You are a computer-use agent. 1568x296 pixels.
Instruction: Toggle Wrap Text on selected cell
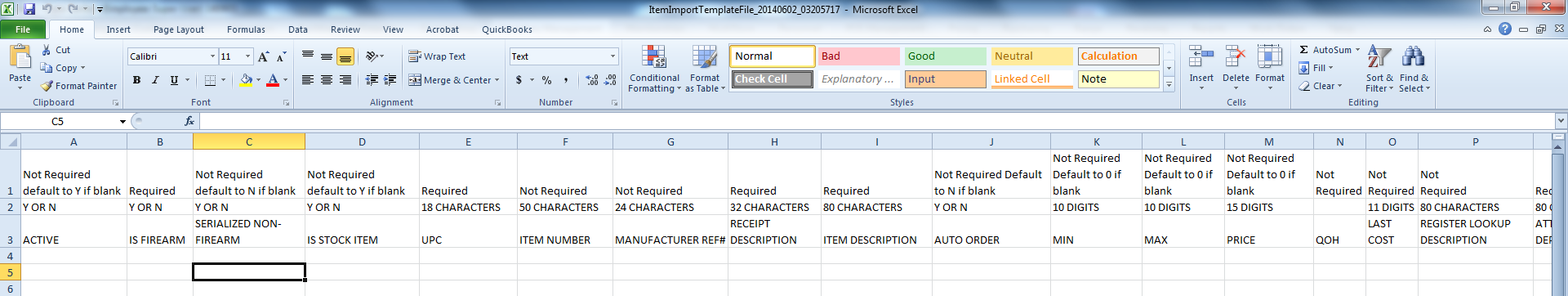click(x=438, y=56)
